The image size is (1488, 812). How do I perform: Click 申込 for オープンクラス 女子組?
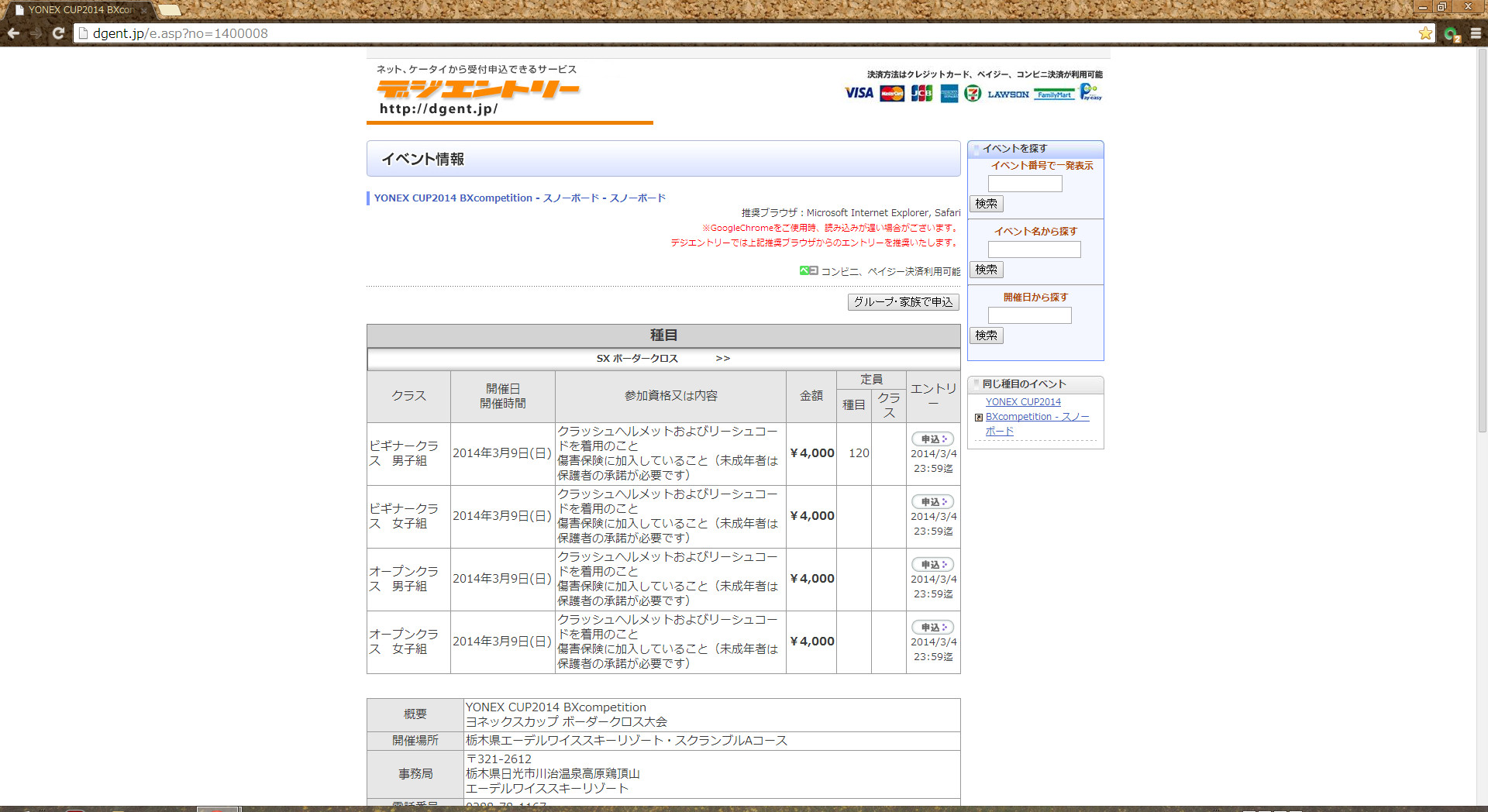932,628
